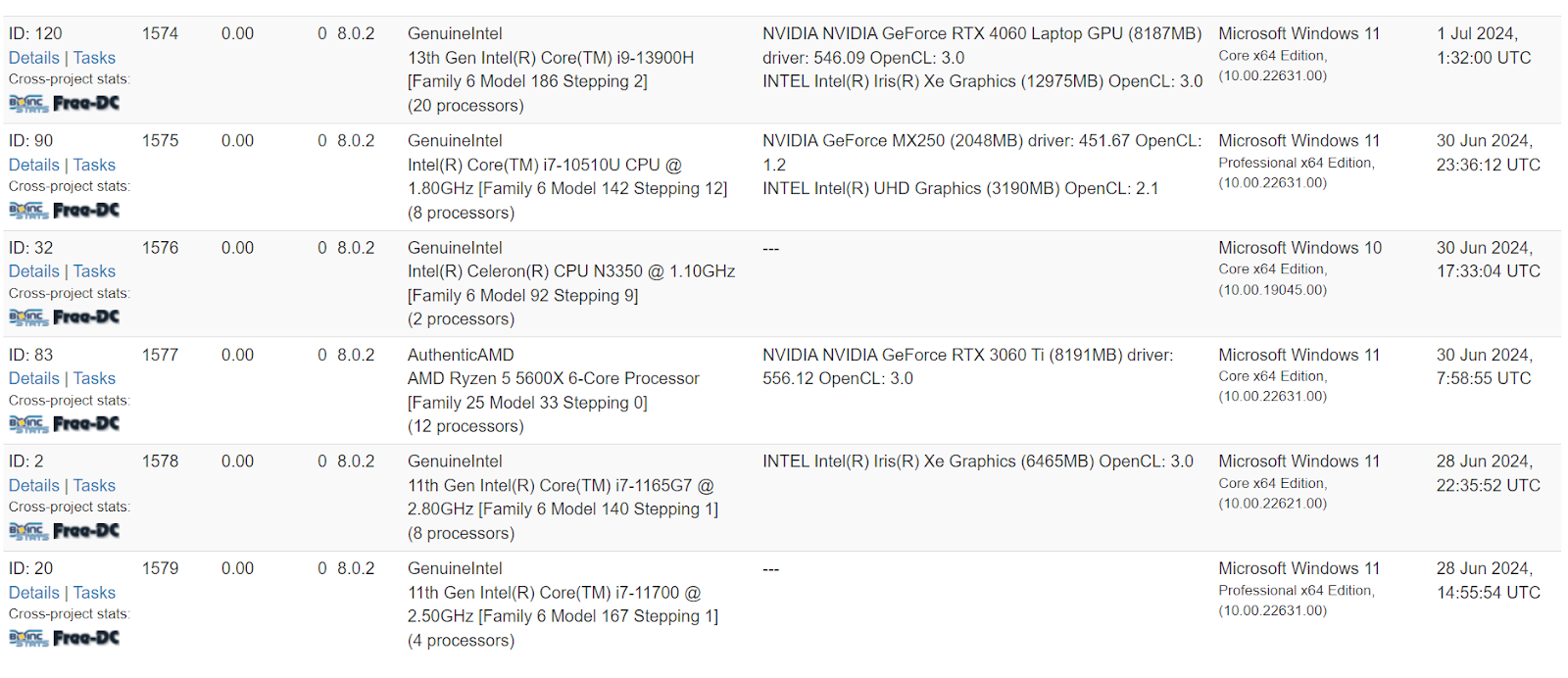View Tasks for host ID 32
Screen dimensions: 1568x678
pos(94,271)
